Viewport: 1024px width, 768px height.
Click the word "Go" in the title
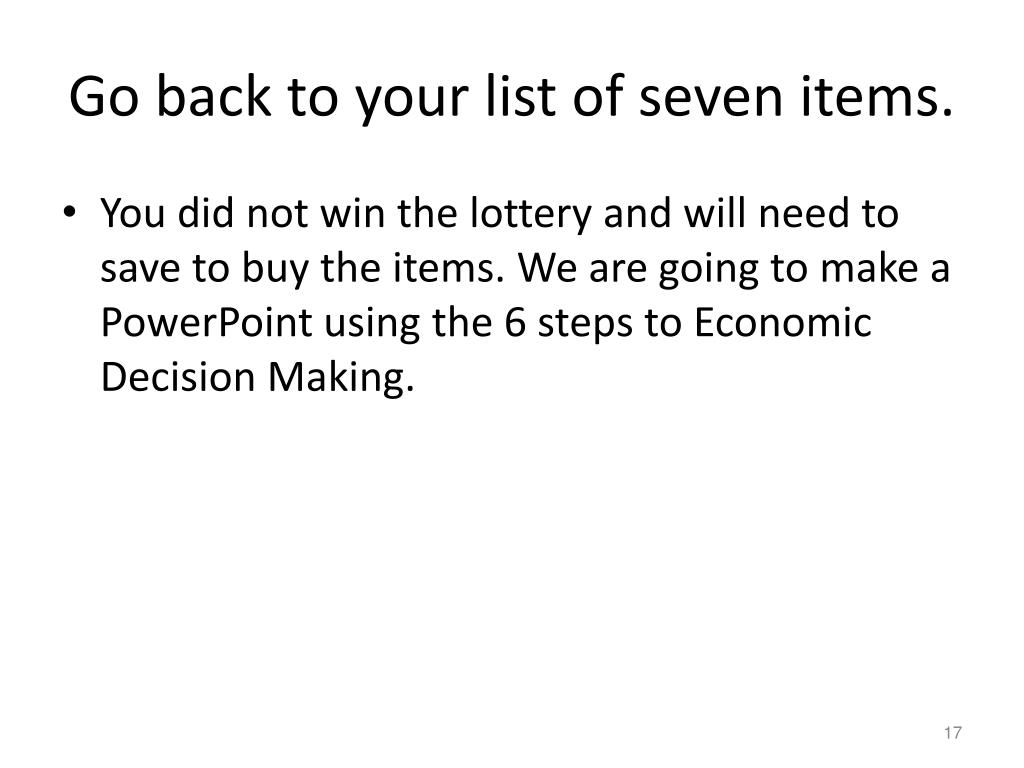[x=104, y=97]
